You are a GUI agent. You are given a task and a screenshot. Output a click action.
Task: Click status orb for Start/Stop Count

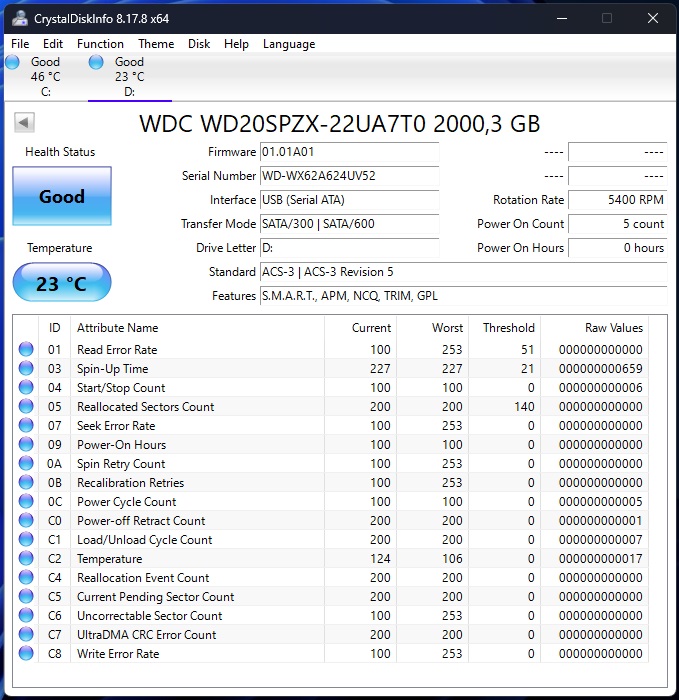pos(26,387)
